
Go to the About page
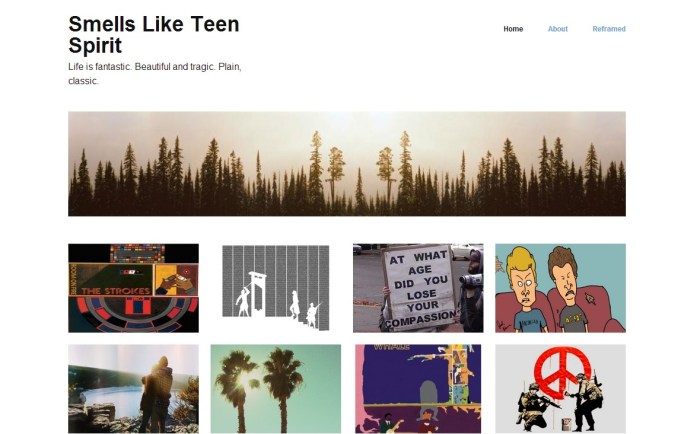pyautogui.click(x=558, y=29)
